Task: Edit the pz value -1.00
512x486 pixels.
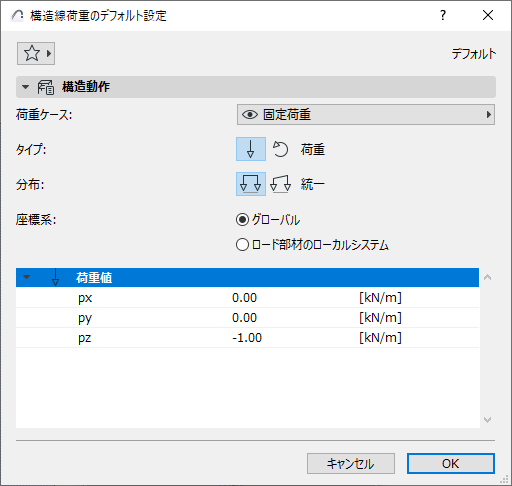Action: [x=247, y=338]
